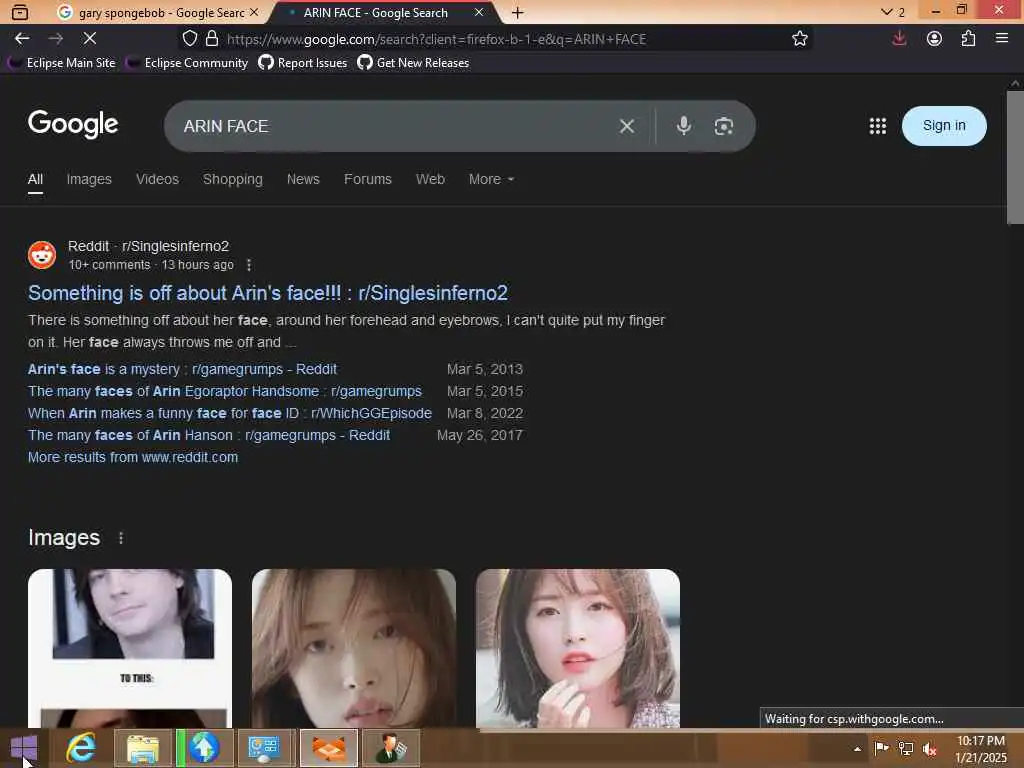Image resolution: width=1024 pixels, height=768 pixels.
Task: Close the gary spongebob tab
Action: point(254,12)
